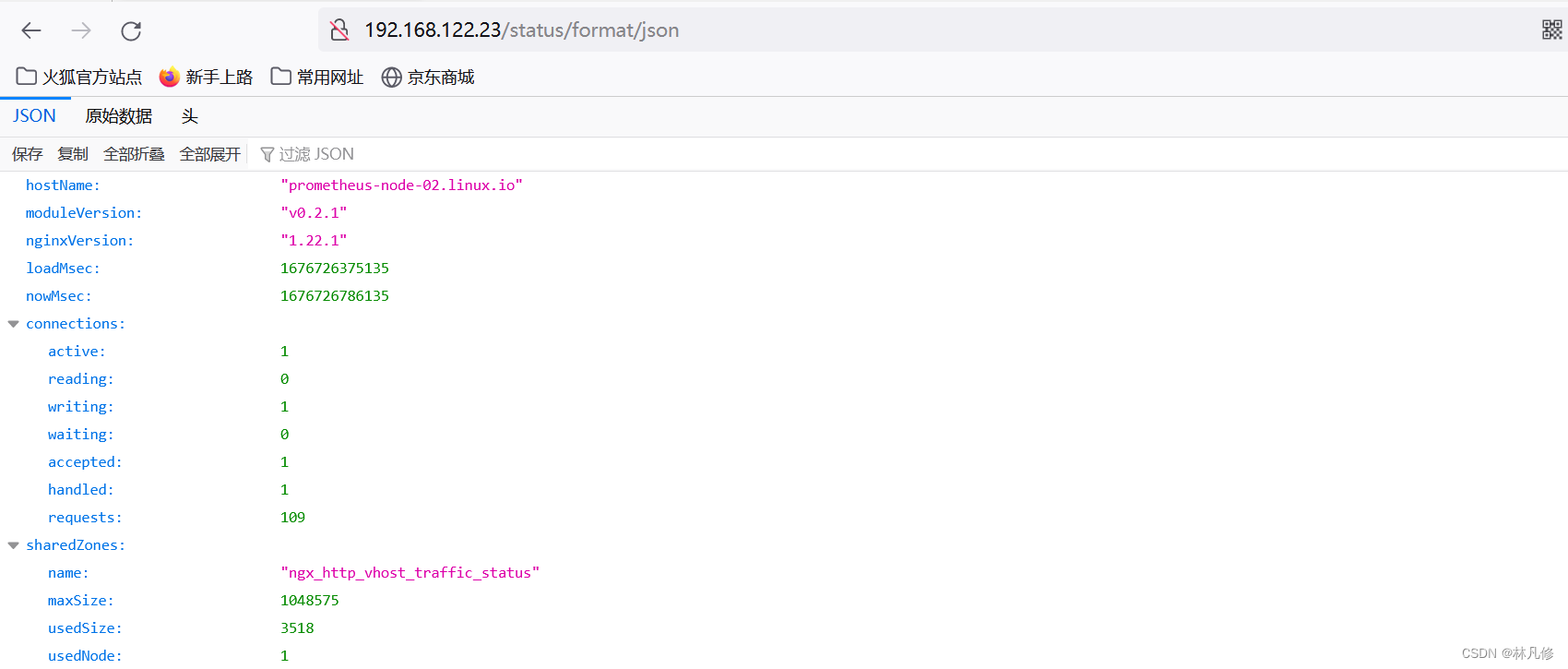Click 全部折叠 to collapse all

pos(134,154)
